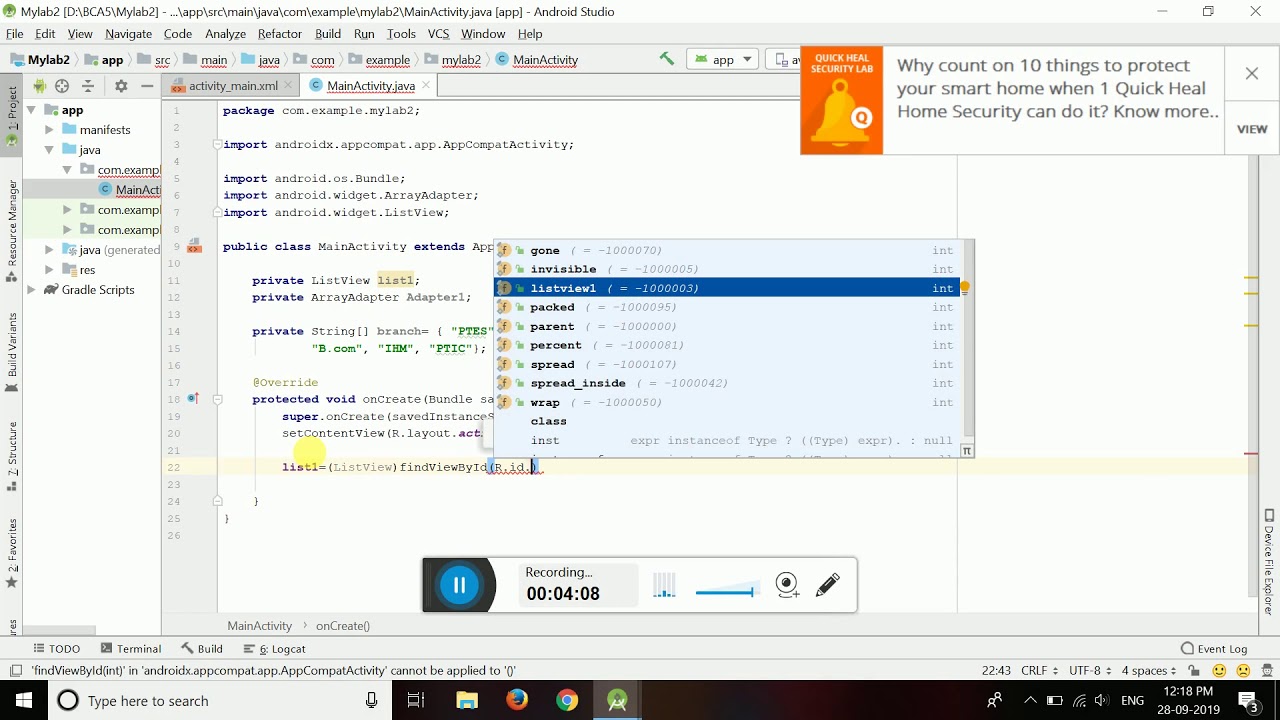Click the pi icon in completion popup
Image resolution: width=1280 pixels, height=720 pixels.
(967, 451)
